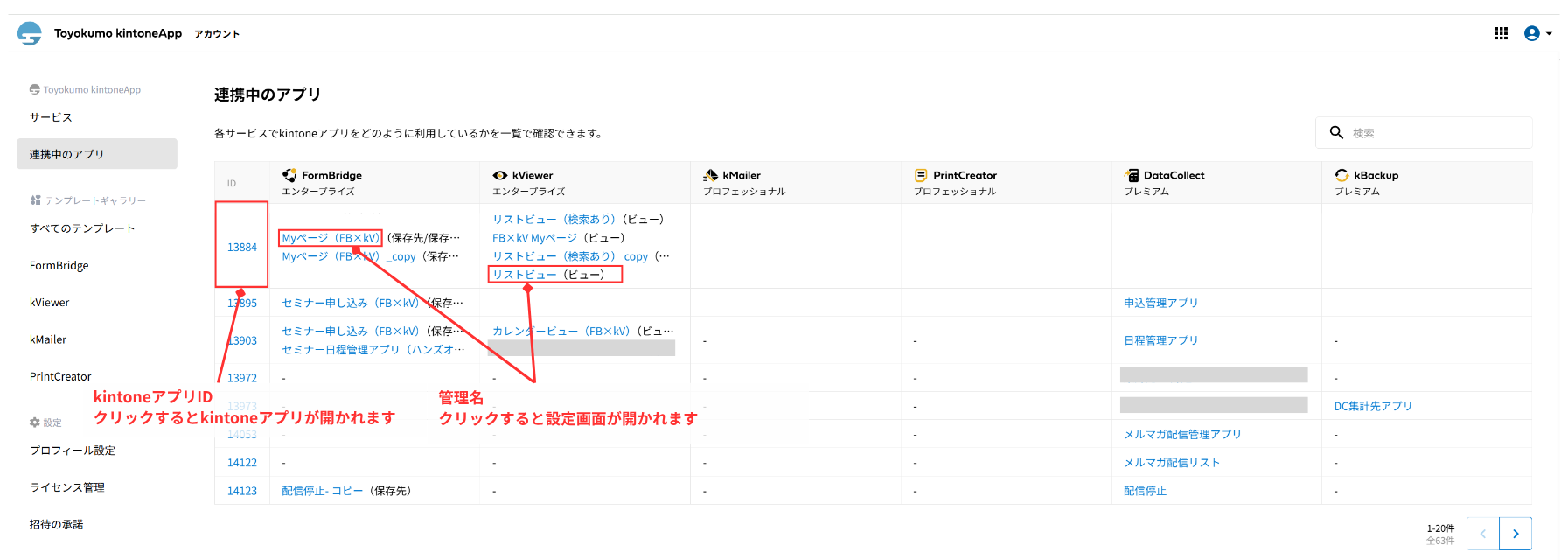Open the 配信停止- コピー form link
The image size is (1568, 560).
pyautogui.click(x=322, y=491)
